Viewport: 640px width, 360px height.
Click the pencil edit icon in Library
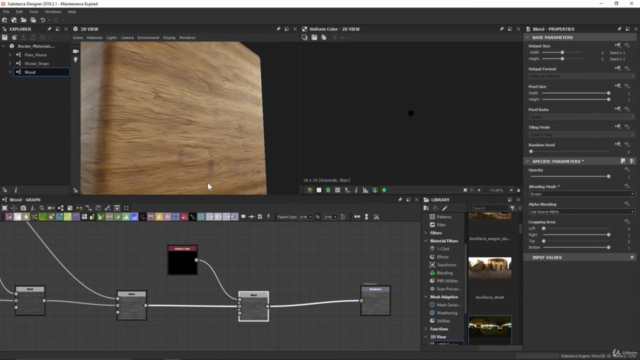pyautogui.click(x=445, y=208)
